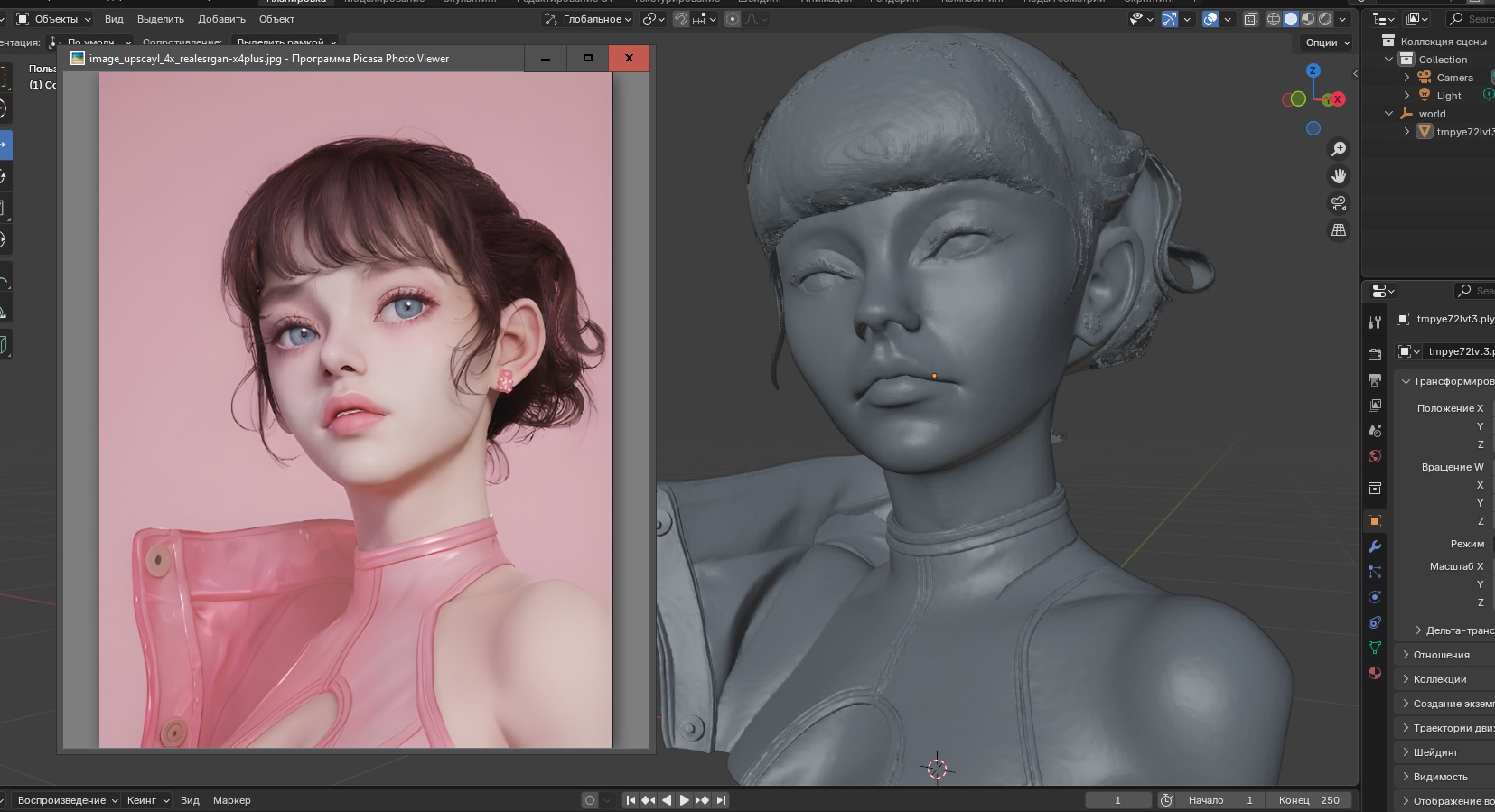Select Коллекция сцены in outliner

tap(1444, 42)
